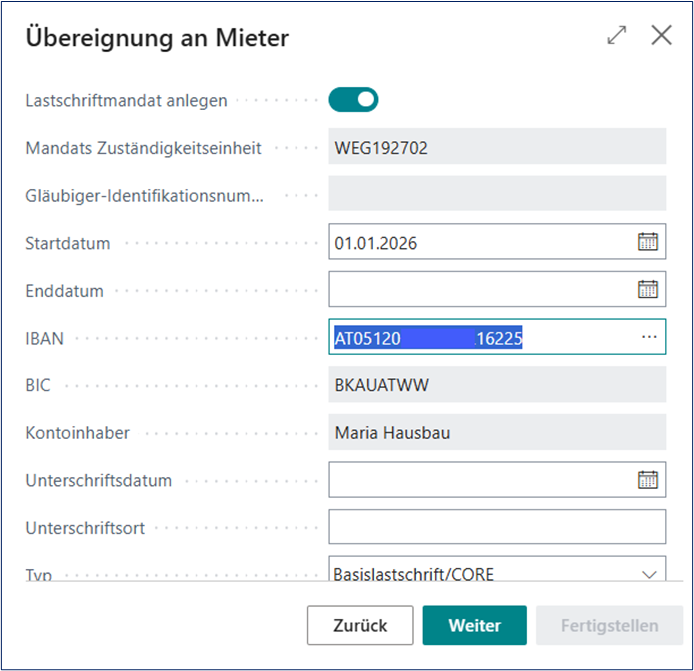Viewport: 694px width, 671px height.
Task: Click the greyed-out Fertigstellen button
Action: [x=609, y=625]
